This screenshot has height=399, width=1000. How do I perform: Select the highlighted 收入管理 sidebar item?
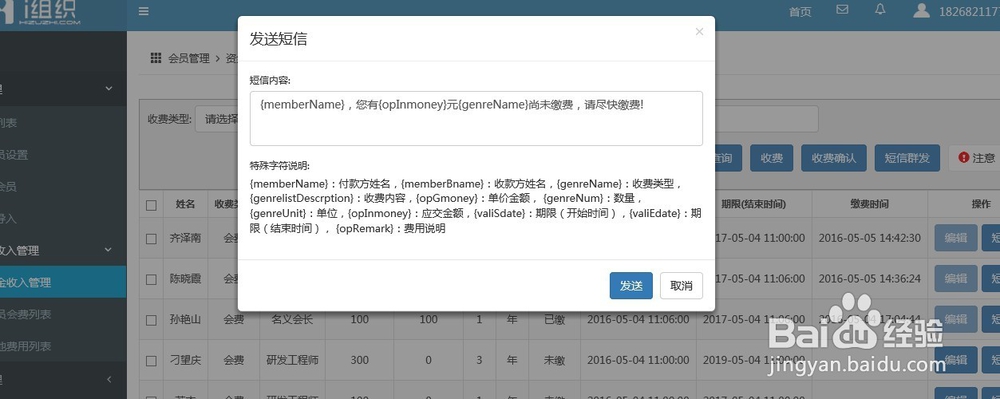(x=63, y=282)
